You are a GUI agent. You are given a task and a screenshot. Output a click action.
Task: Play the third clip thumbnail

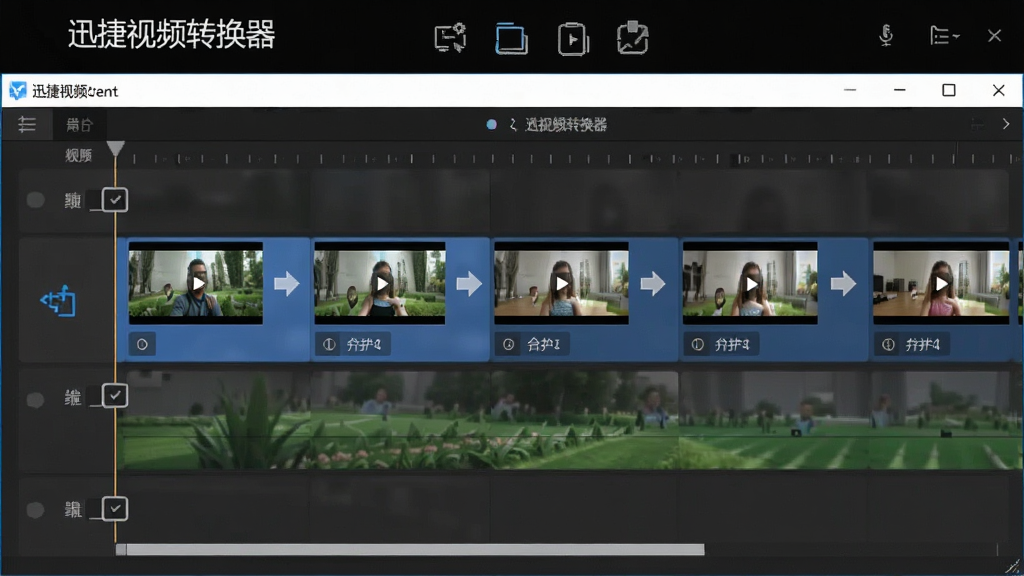pos(562,283)
